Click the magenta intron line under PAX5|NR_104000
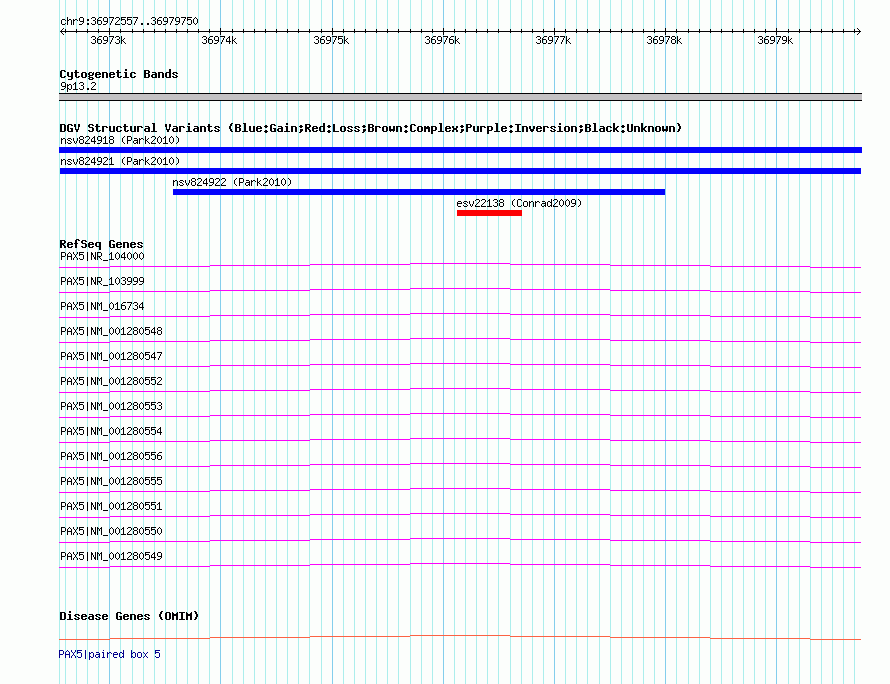Screen dimensions: 890x684 pos(460,265)
